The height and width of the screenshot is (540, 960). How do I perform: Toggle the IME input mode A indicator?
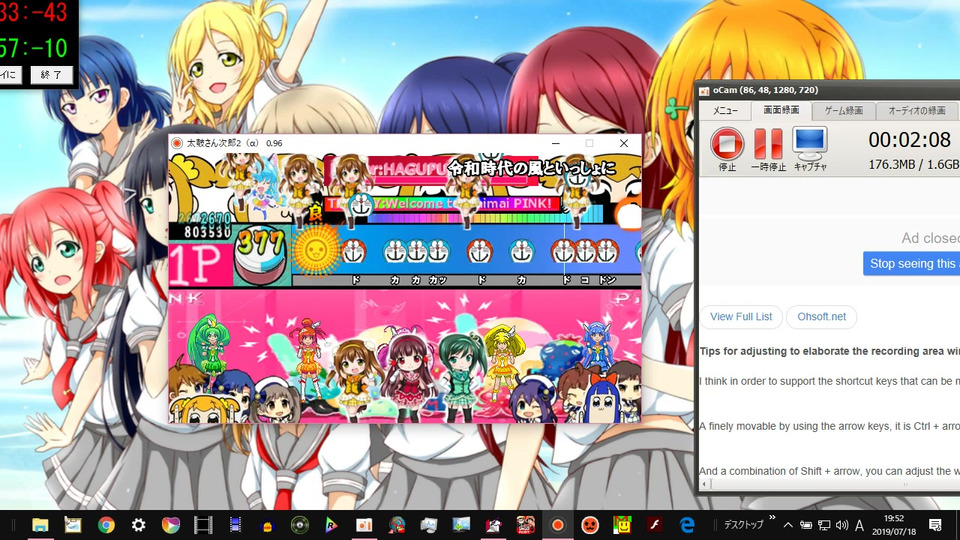pyautogui.click(x=860, y=525)
